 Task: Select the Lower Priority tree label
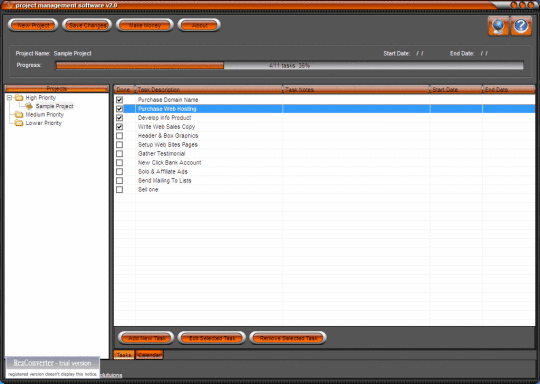[43, 123]
